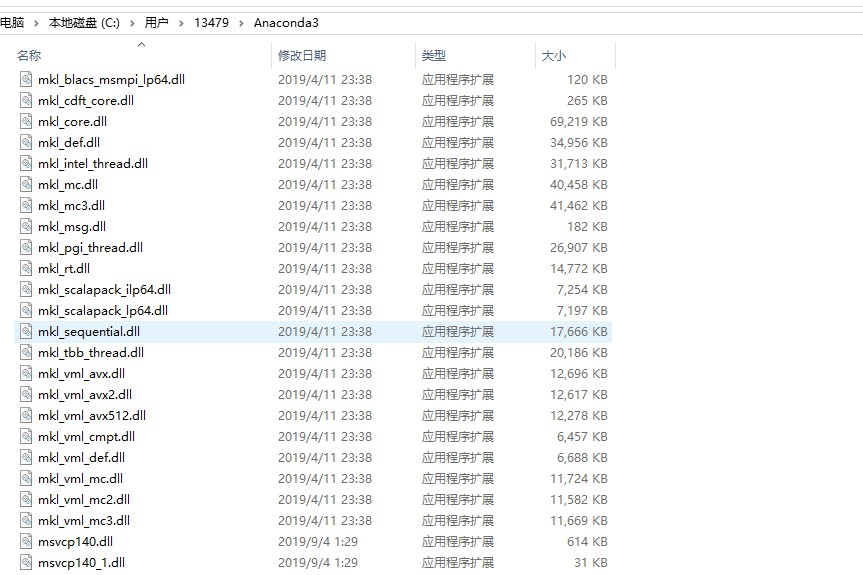Click the 69,219 KB size value
Viewport: 863px width, 575px height.
click(578, 122)
